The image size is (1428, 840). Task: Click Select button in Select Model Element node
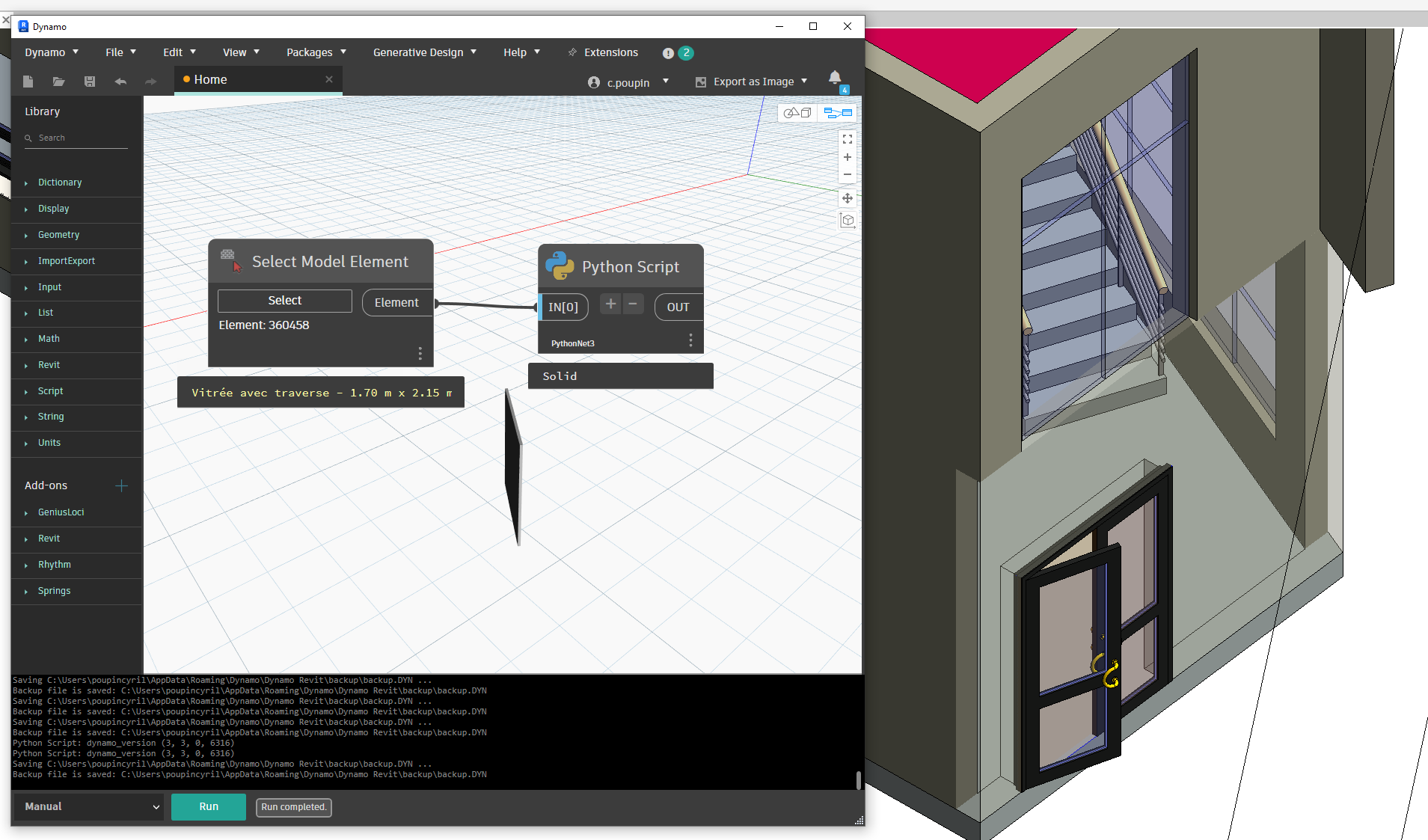coord(285,301)
